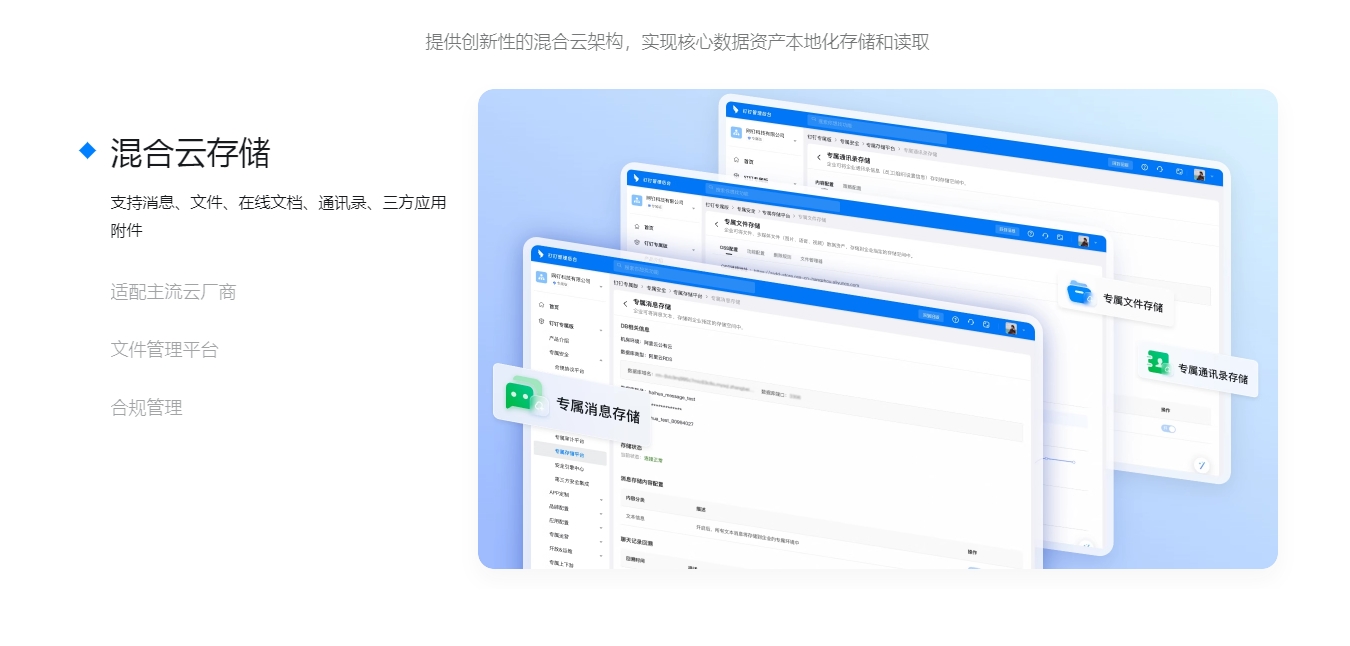Click the back arrow next to 专属消息存储 title
The height and width of the screenshot is (646, 1350).
click(x=625, y=303)
